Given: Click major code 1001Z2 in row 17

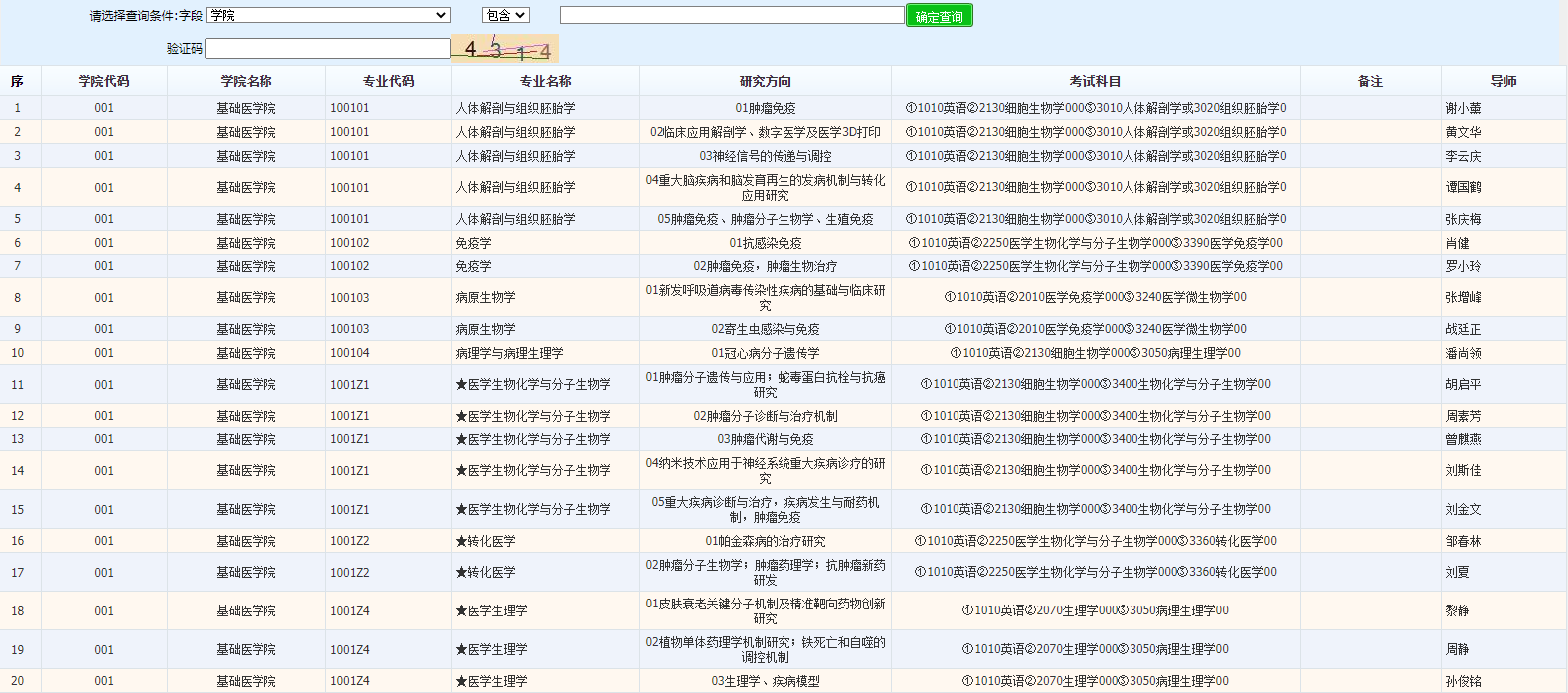Looking at the screenshot, I should (x=350, y=572).
